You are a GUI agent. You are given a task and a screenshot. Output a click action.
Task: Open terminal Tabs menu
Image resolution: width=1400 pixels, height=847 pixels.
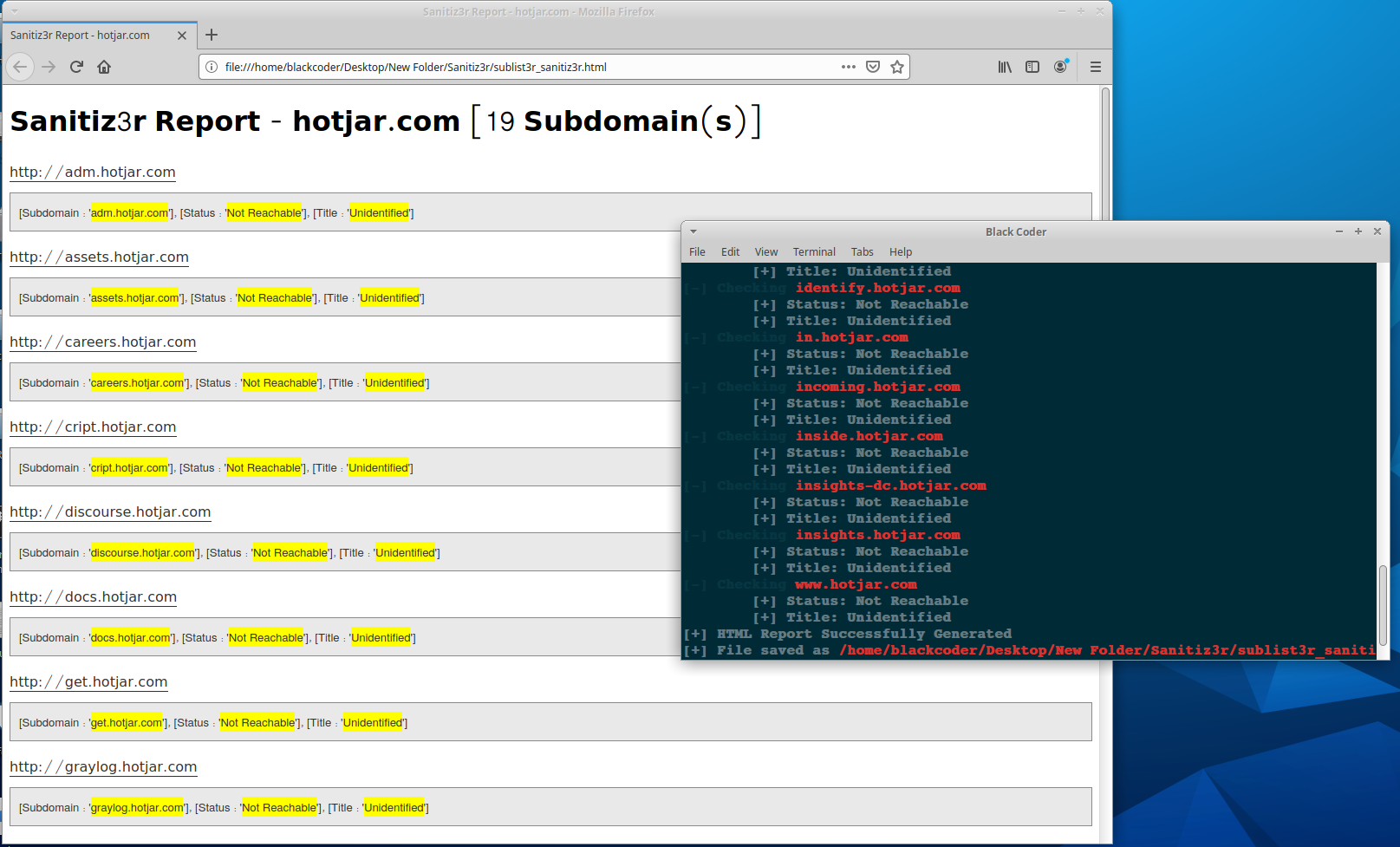[863, 252]
